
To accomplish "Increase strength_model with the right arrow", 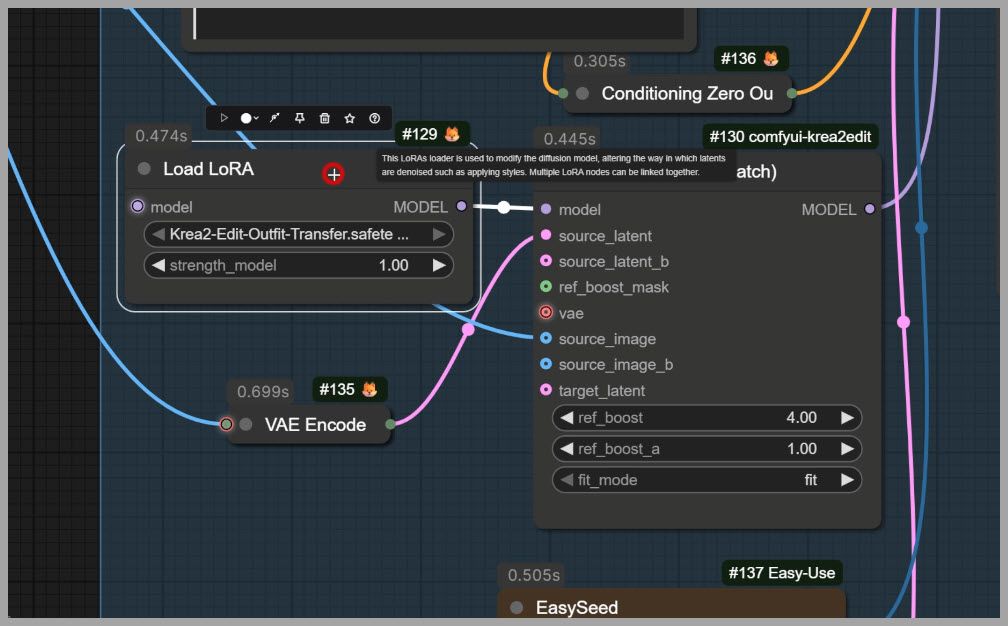I will pyautogui.click(x=439, y=265).
